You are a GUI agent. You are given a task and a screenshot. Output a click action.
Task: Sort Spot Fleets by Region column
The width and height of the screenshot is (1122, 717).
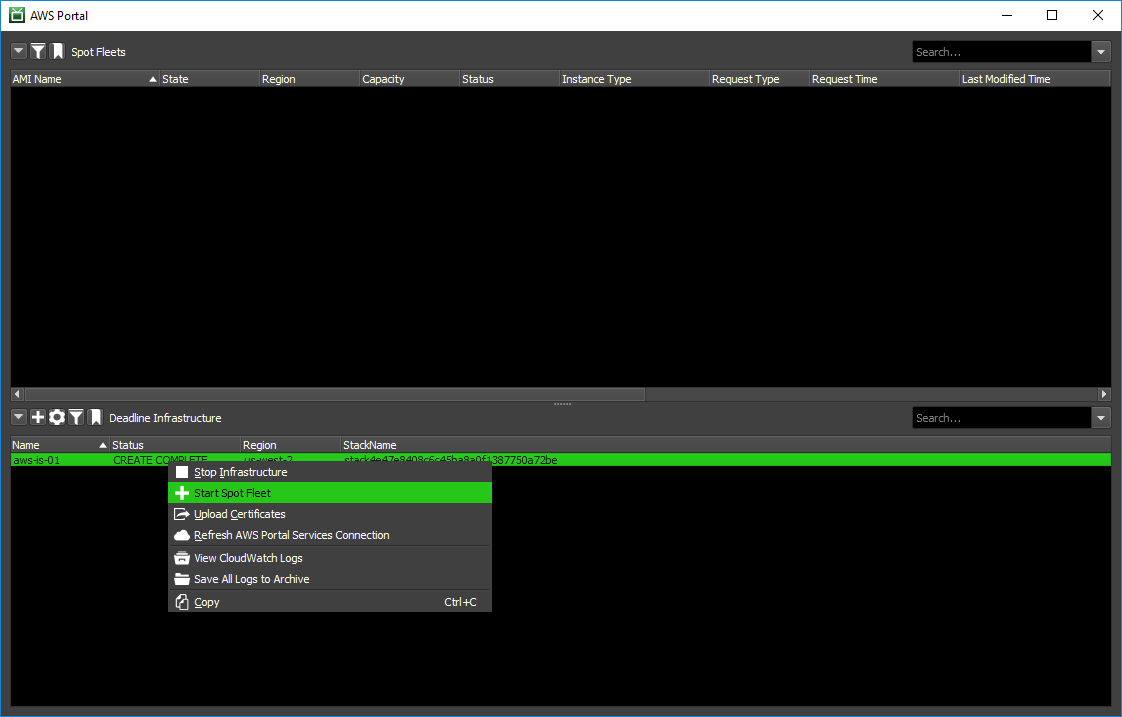point(309,79)
